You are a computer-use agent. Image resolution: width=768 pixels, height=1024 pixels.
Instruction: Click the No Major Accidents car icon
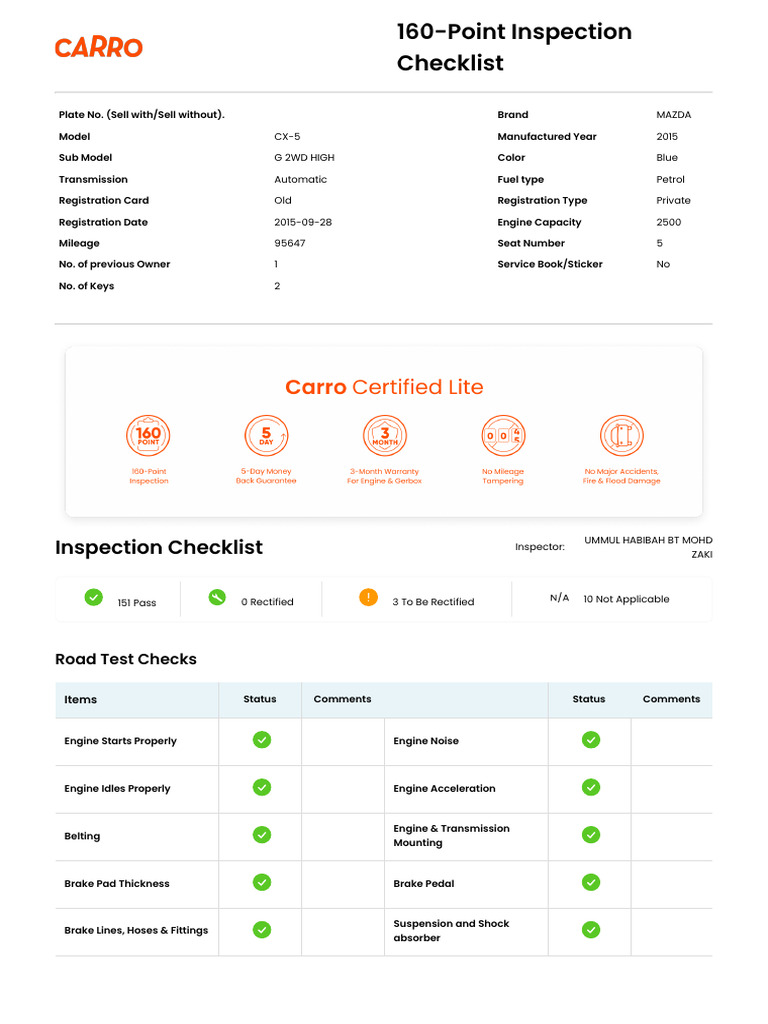[x=622, y=436]
